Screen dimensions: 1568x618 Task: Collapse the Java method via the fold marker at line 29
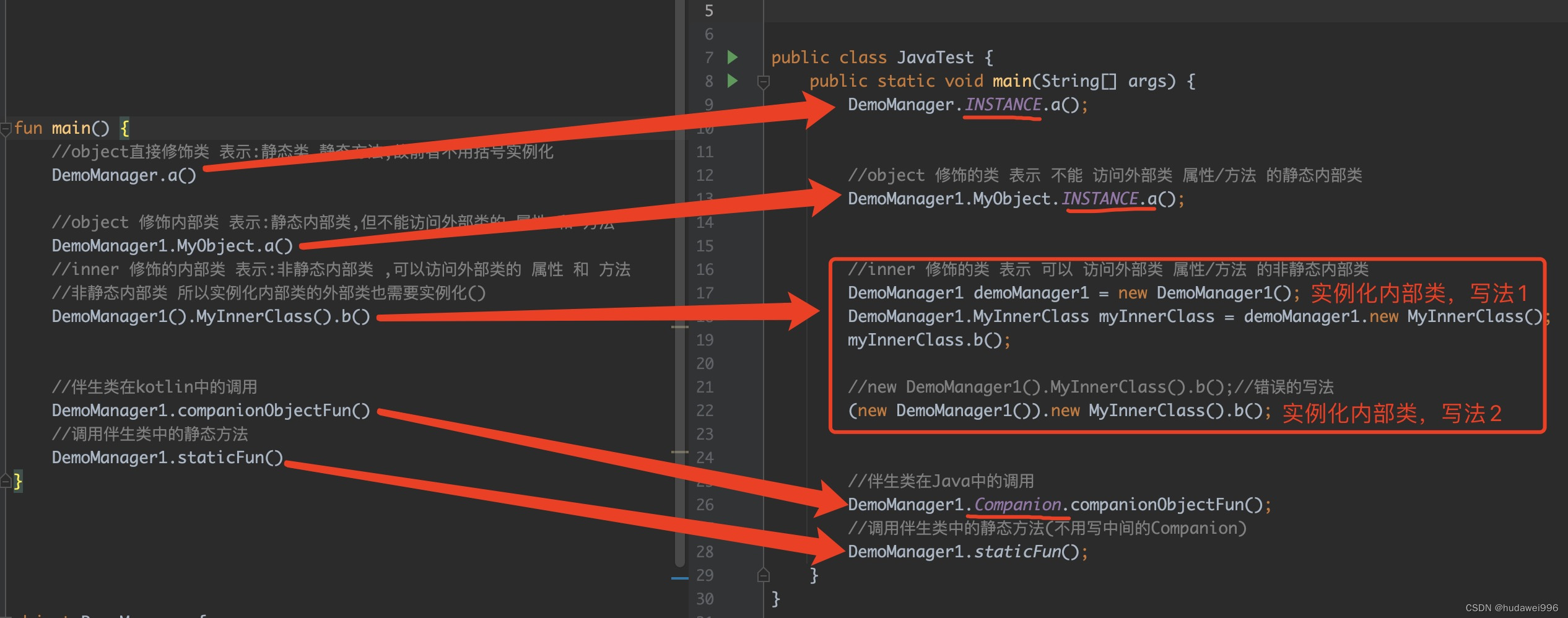coord(763,575)
